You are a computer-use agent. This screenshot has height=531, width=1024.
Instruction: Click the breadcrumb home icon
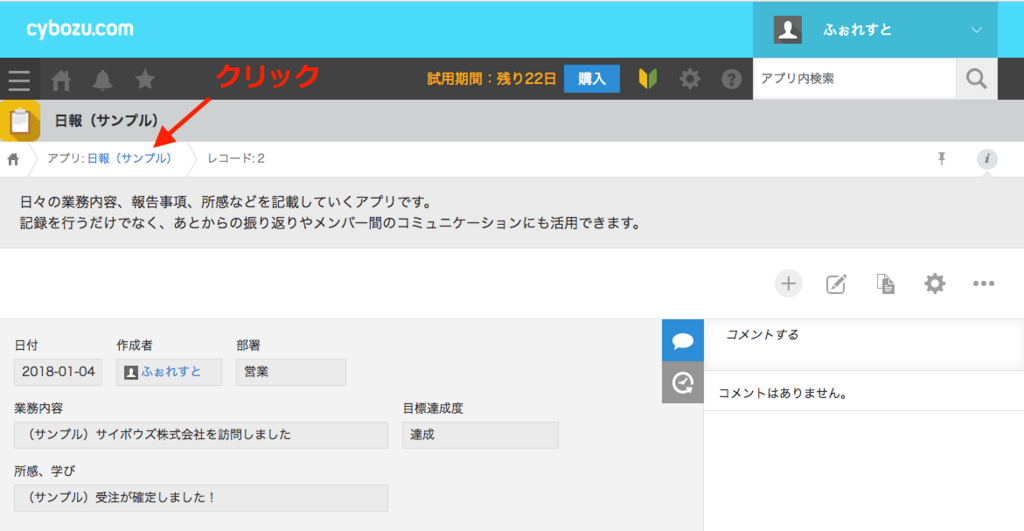pos(13,159)
